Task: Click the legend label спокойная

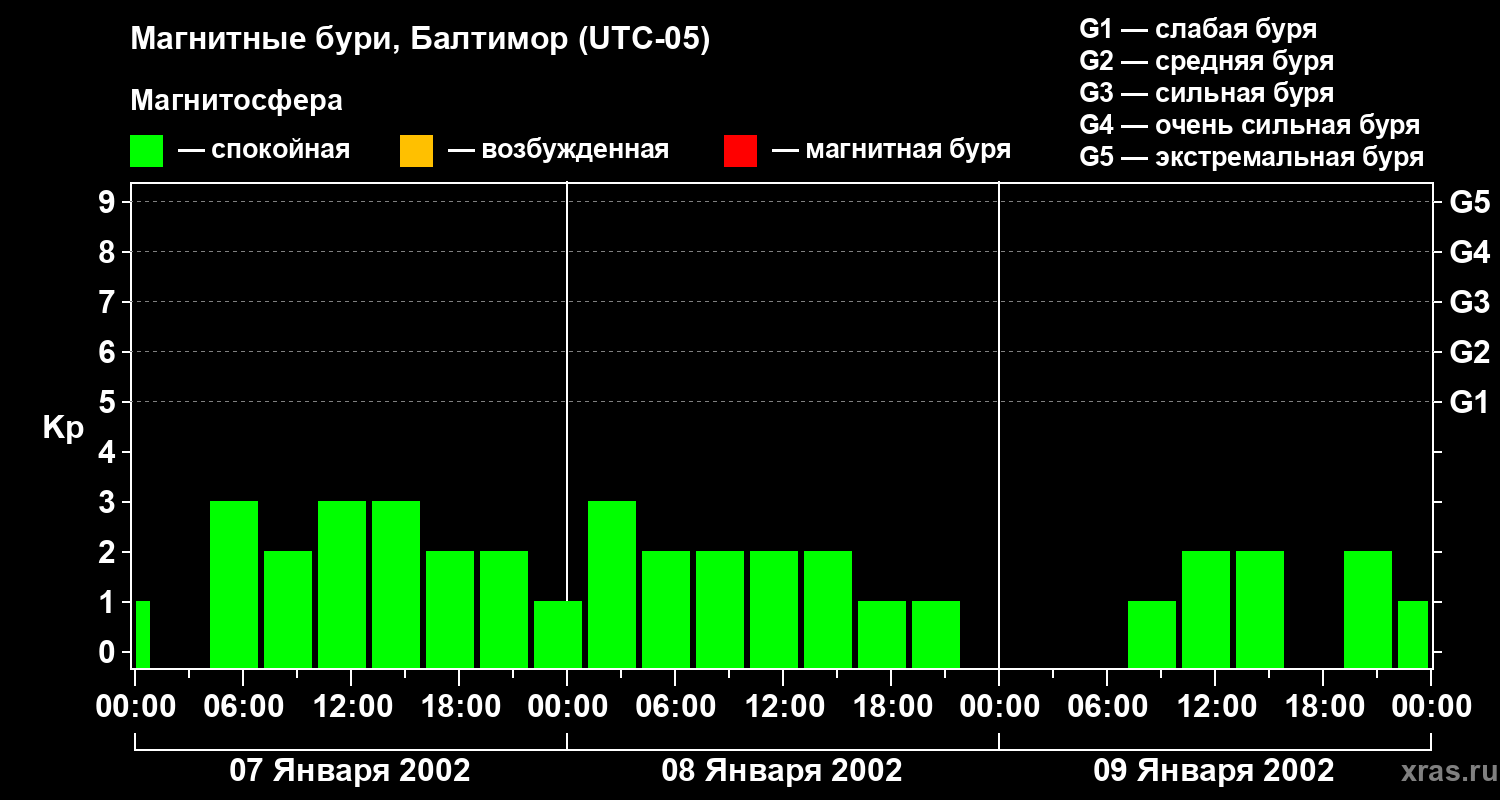Action: click(281, 150)
